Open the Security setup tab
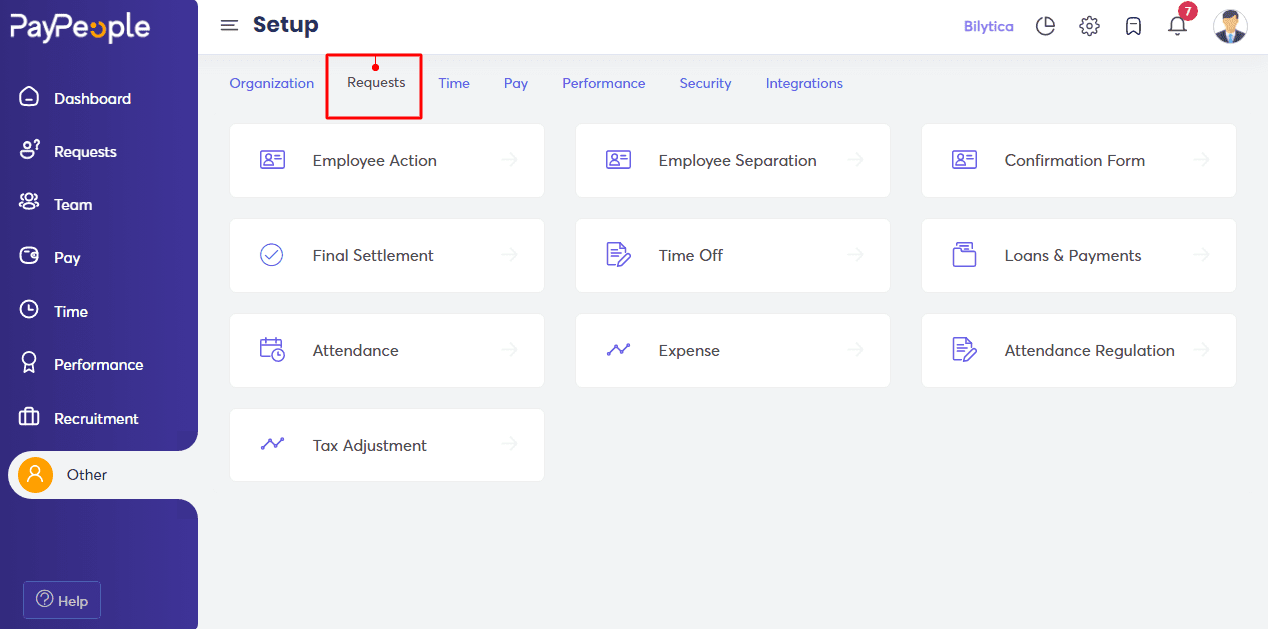 tap(705, 83)
